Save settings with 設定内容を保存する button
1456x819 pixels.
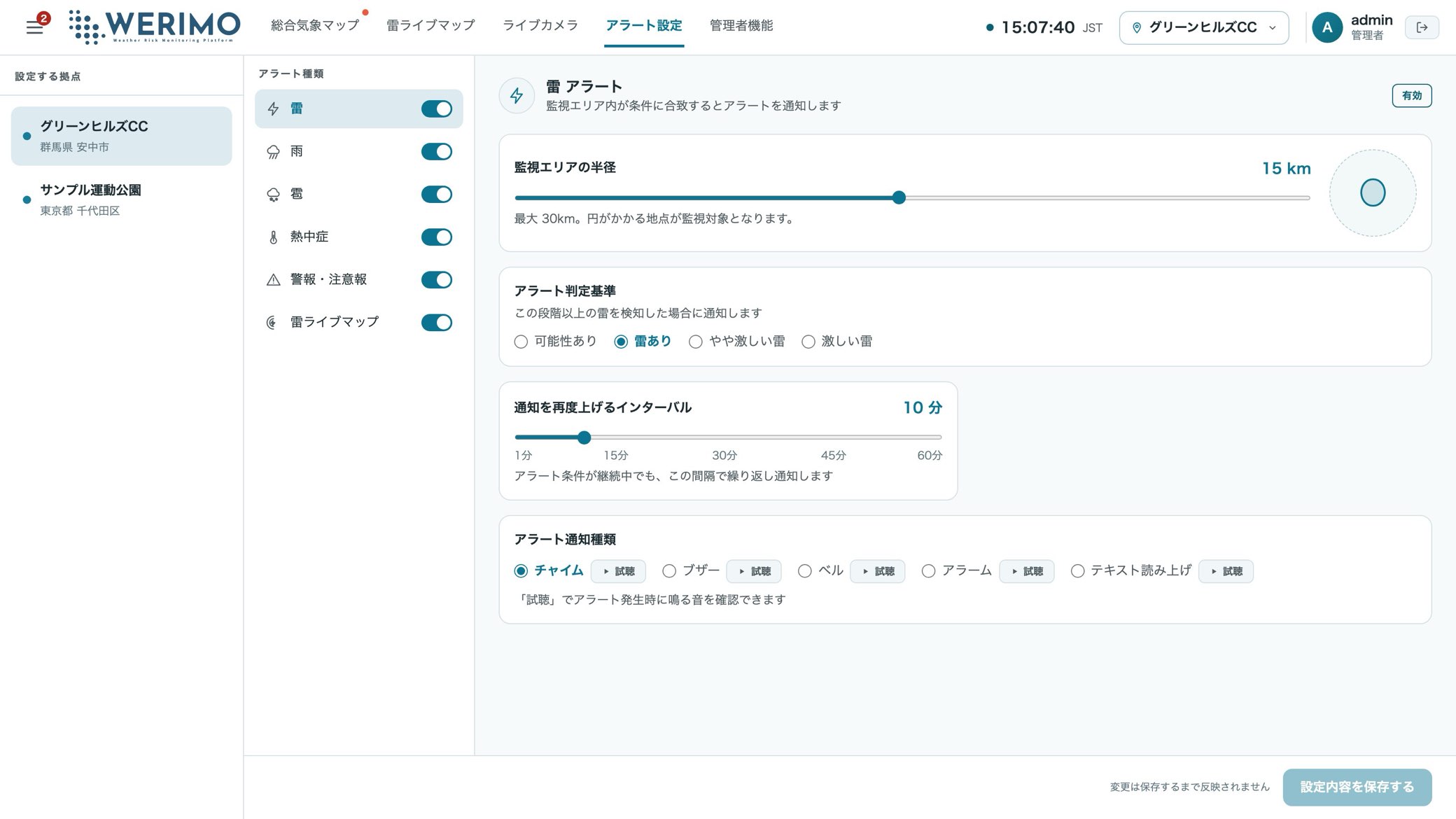click(x=1357, y=787)
